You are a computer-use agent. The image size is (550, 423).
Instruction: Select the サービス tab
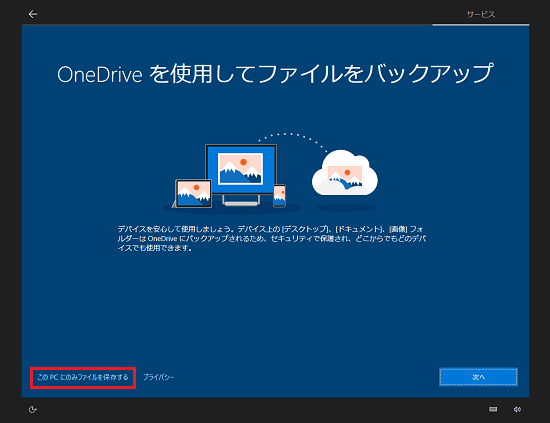click(481, 14)
